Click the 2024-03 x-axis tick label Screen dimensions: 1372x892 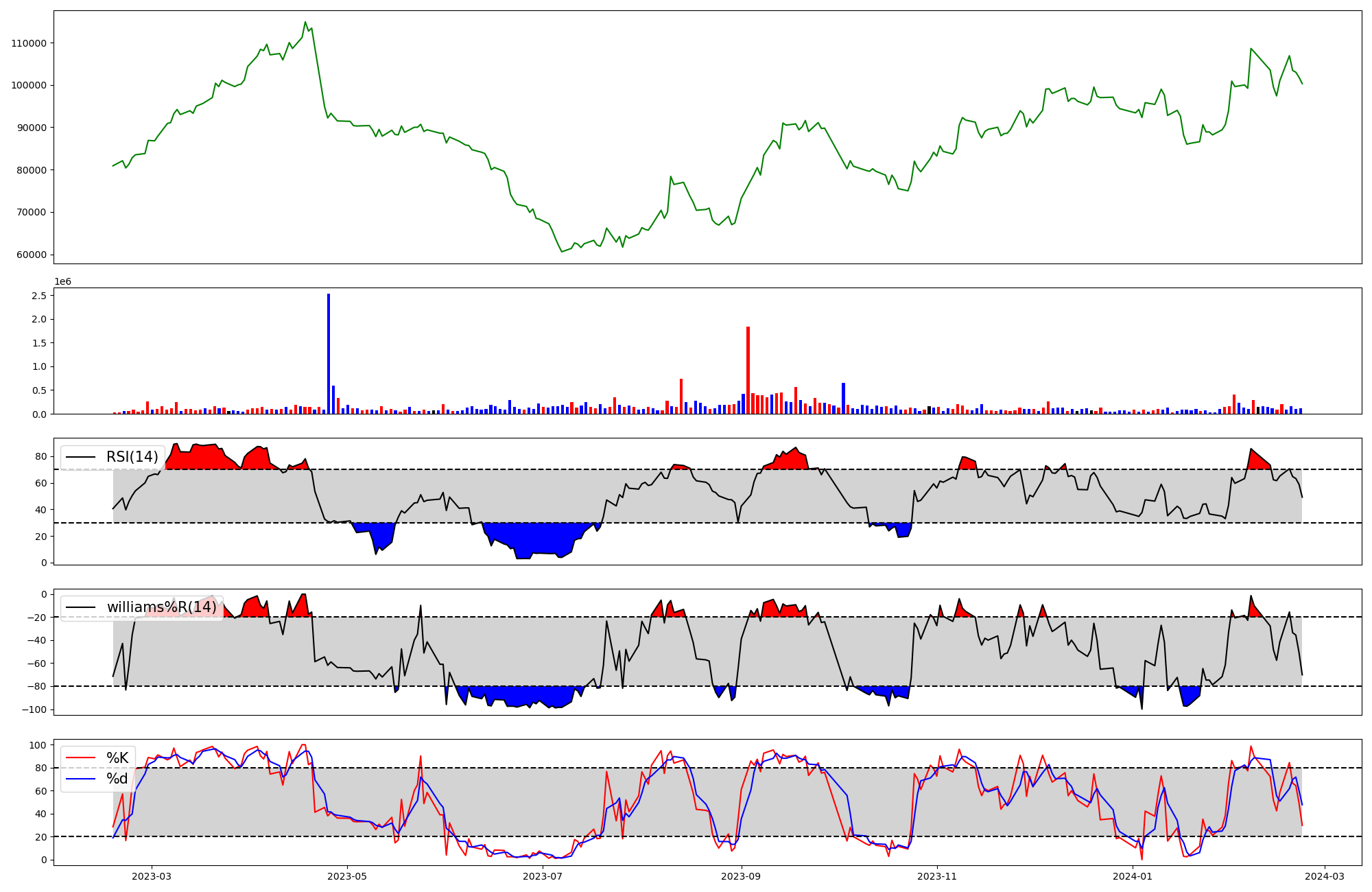tap(1325, 876)
